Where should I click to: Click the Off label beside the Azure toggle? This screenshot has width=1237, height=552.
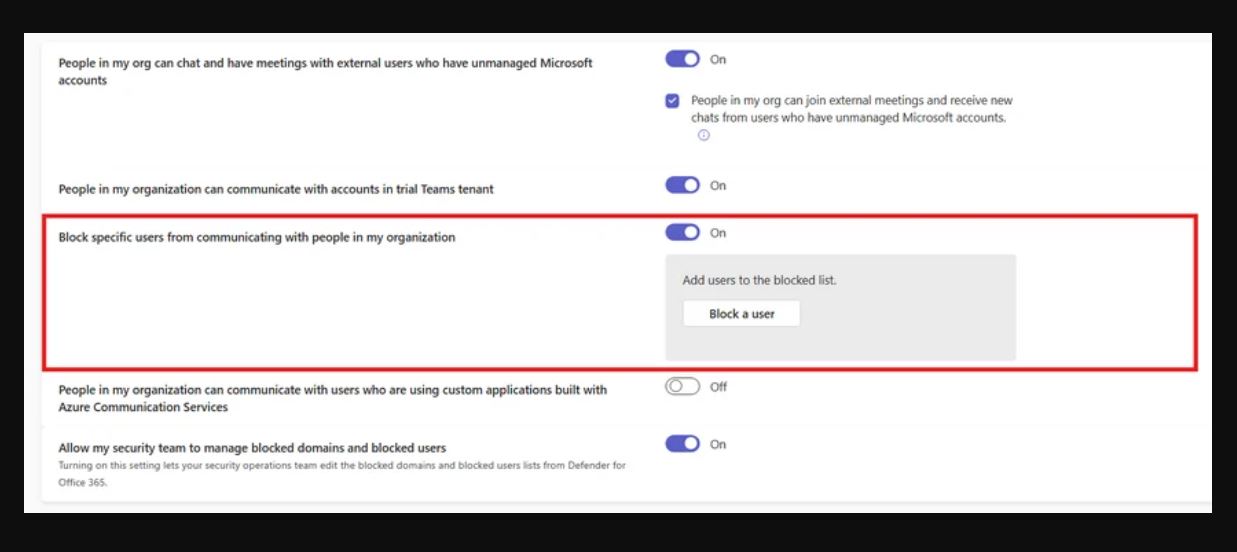(718, 387)
